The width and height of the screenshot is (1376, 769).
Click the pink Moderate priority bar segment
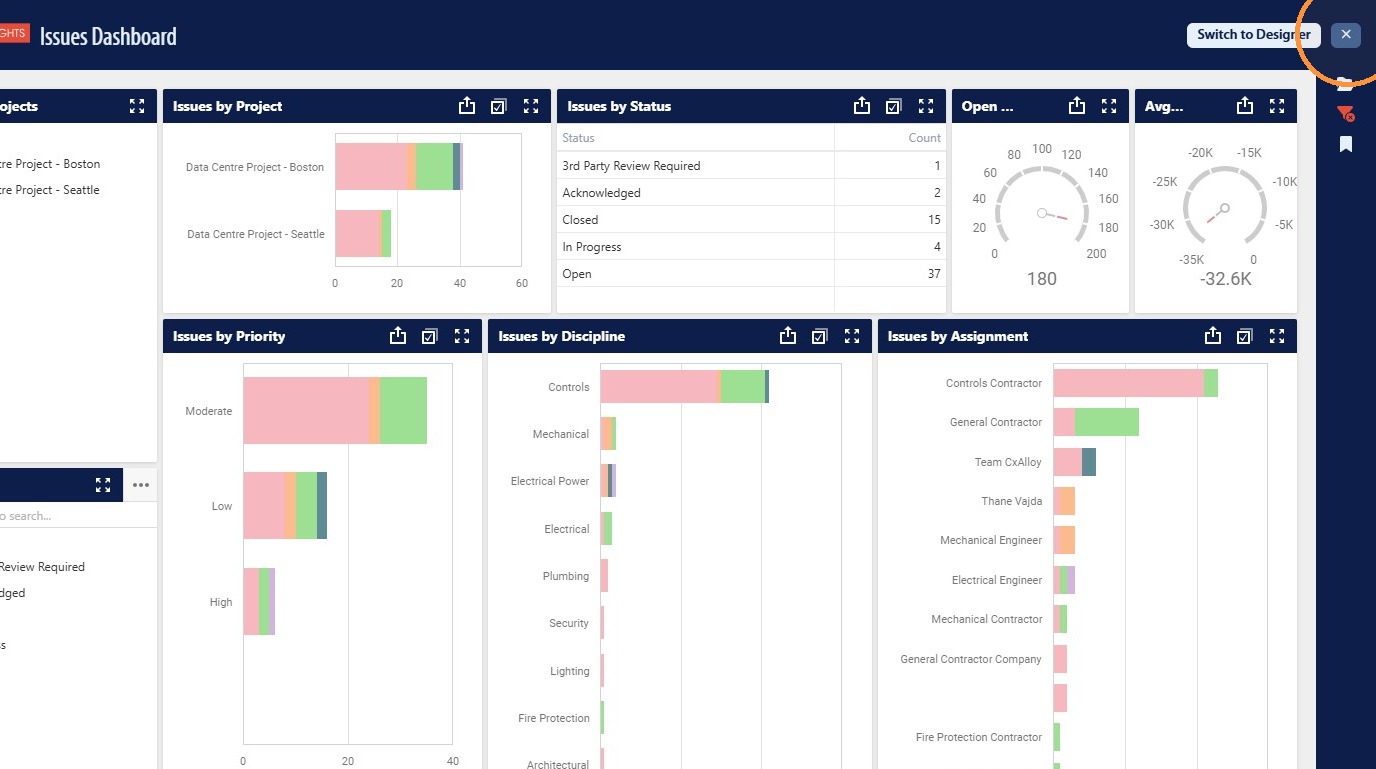pos(306,411)
